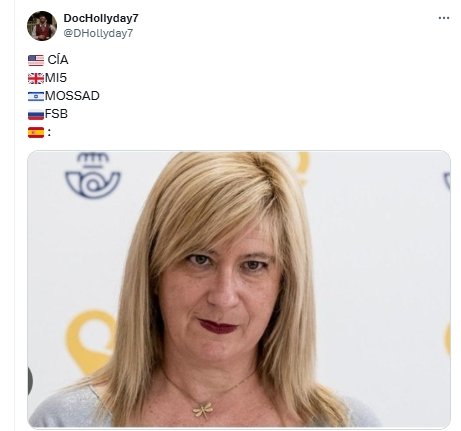
Task: Click the blue postal horn logo in the photo
Action: [93, 175]
